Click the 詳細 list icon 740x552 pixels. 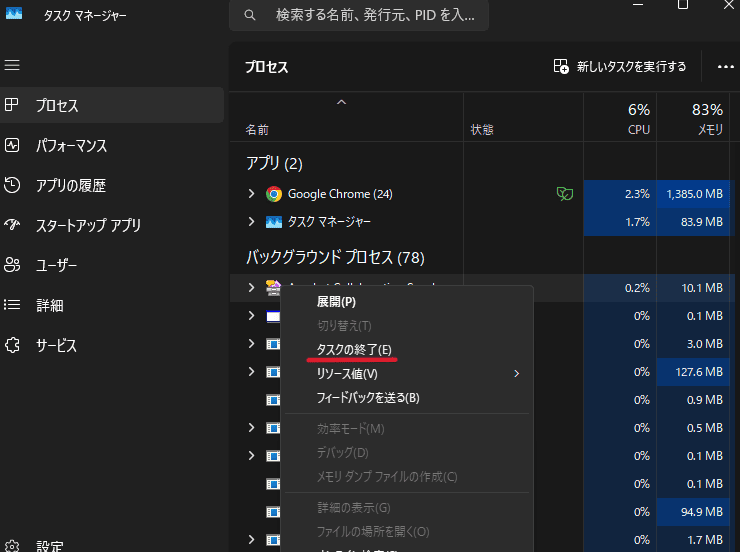pos(12,305)
